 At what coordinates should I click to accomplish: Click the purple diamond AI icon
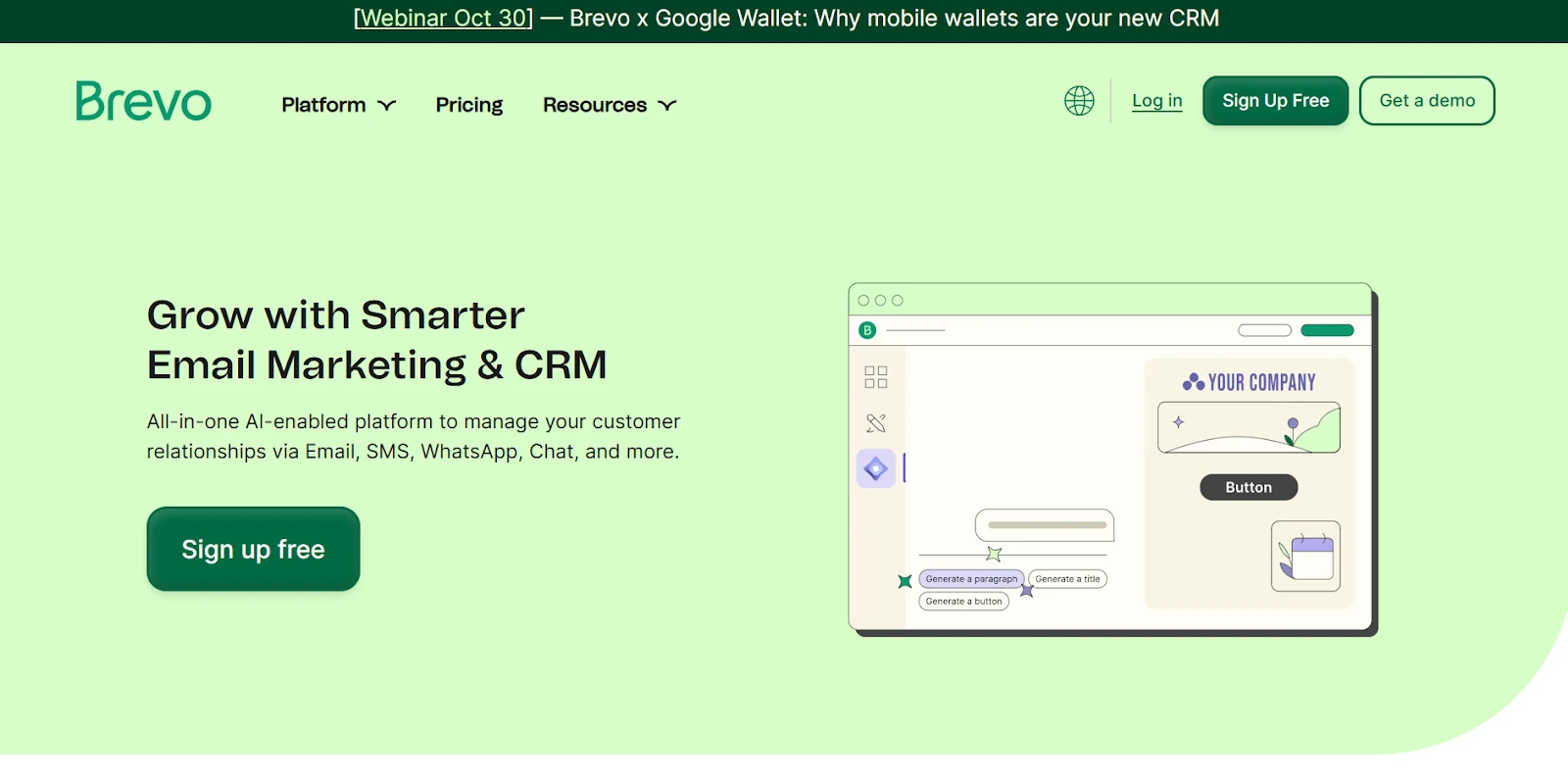(x=876, y=469)
